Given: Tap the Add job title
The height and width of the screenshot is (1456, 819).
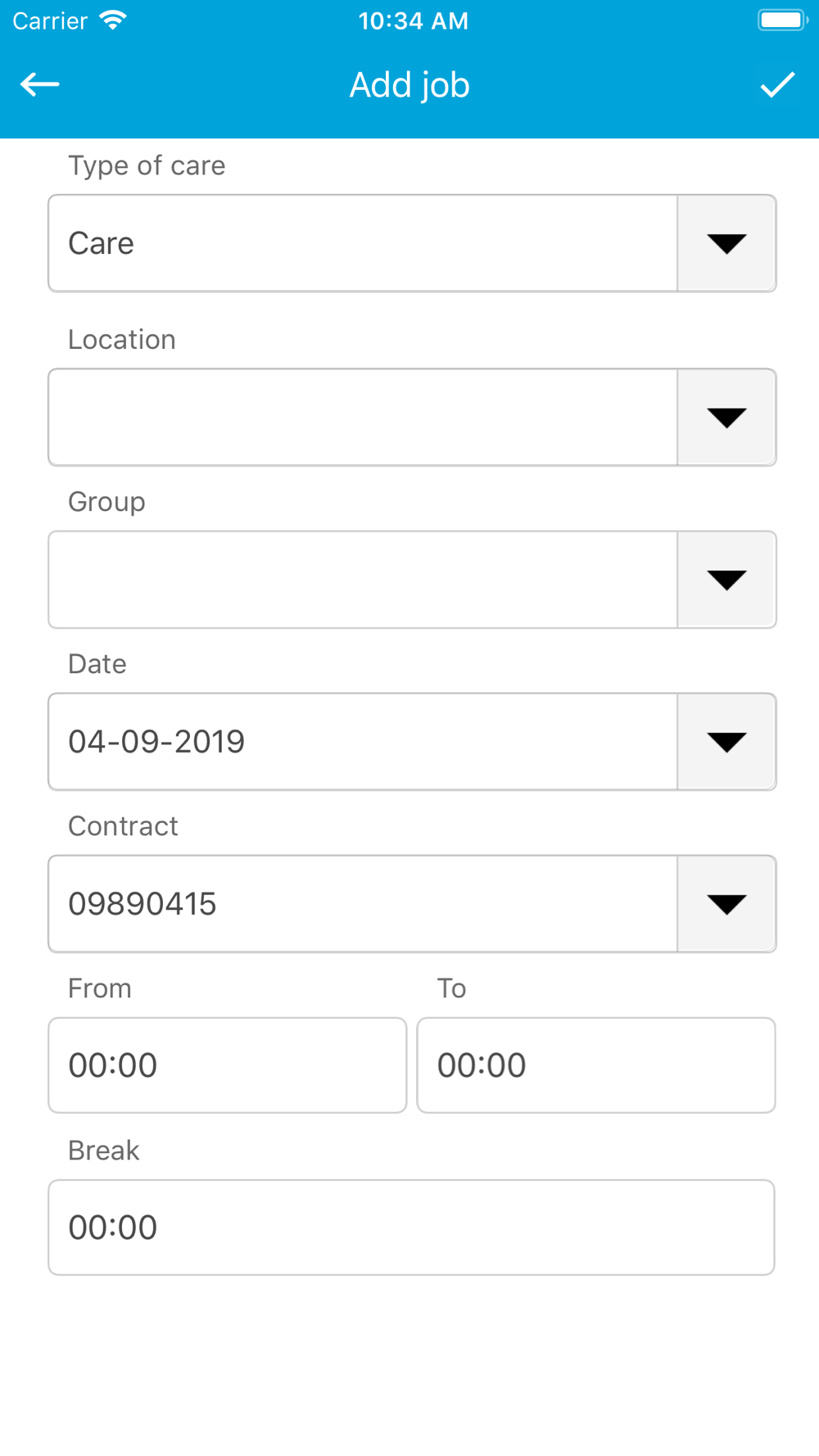Looking at the screenshot, I should tap(409, 85).
